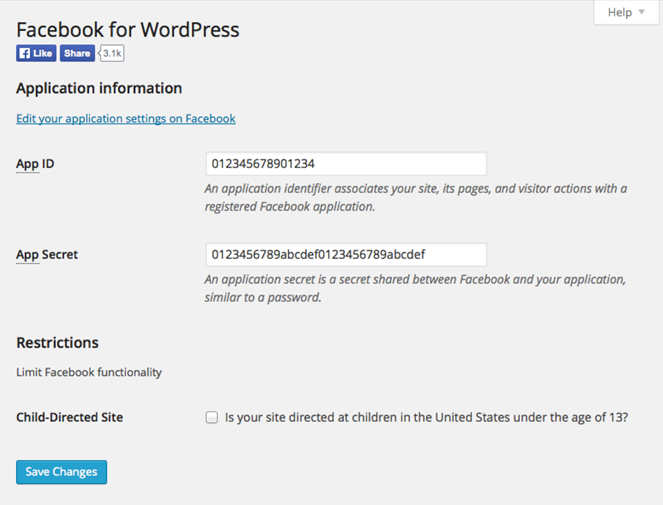Click the Child-Directed Site row label
This screenshot has height=505, width=663.
69,417
